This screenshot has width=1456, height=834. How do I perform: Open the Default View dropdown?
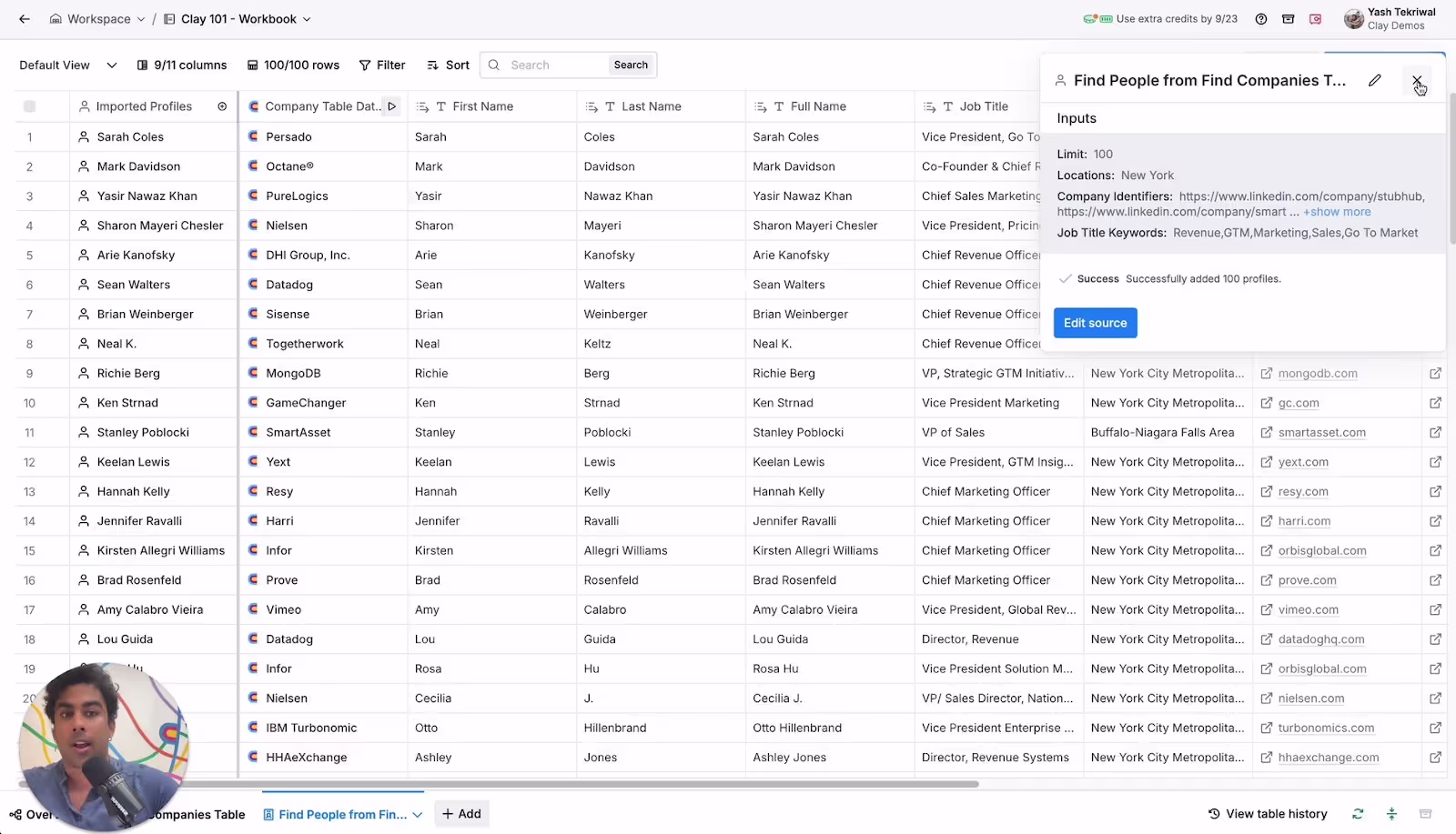(68, 65)
